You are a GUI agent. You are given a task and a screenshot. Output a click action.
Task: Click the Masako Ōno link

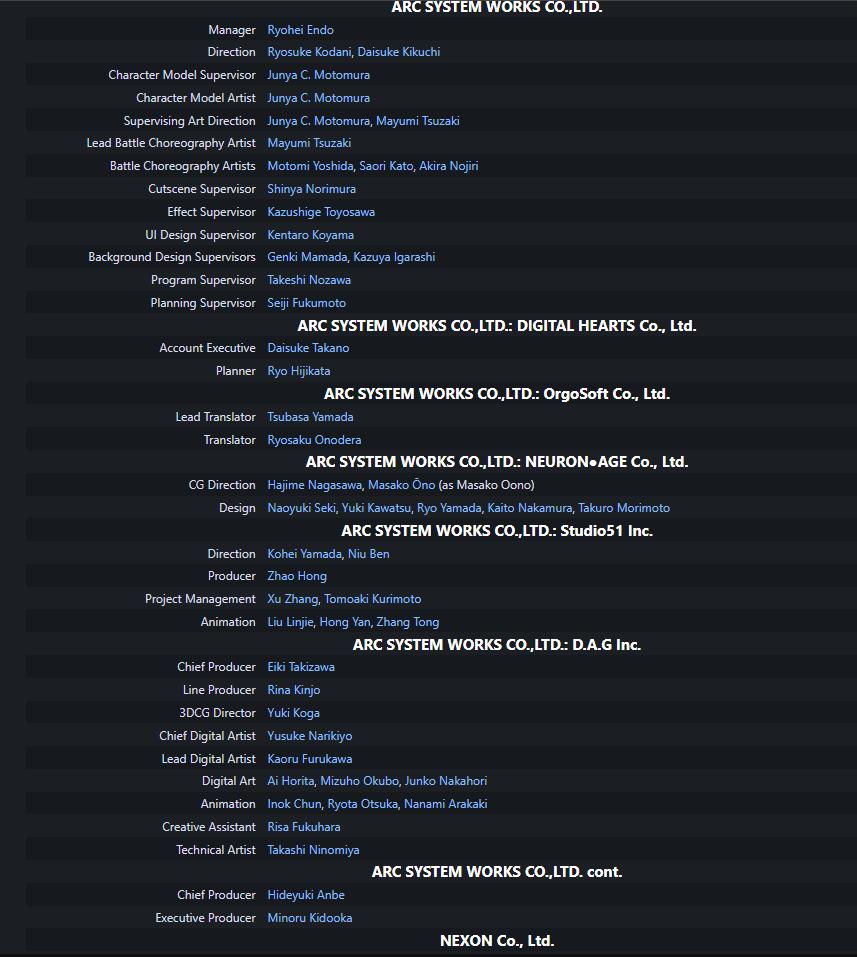(402, 485)
